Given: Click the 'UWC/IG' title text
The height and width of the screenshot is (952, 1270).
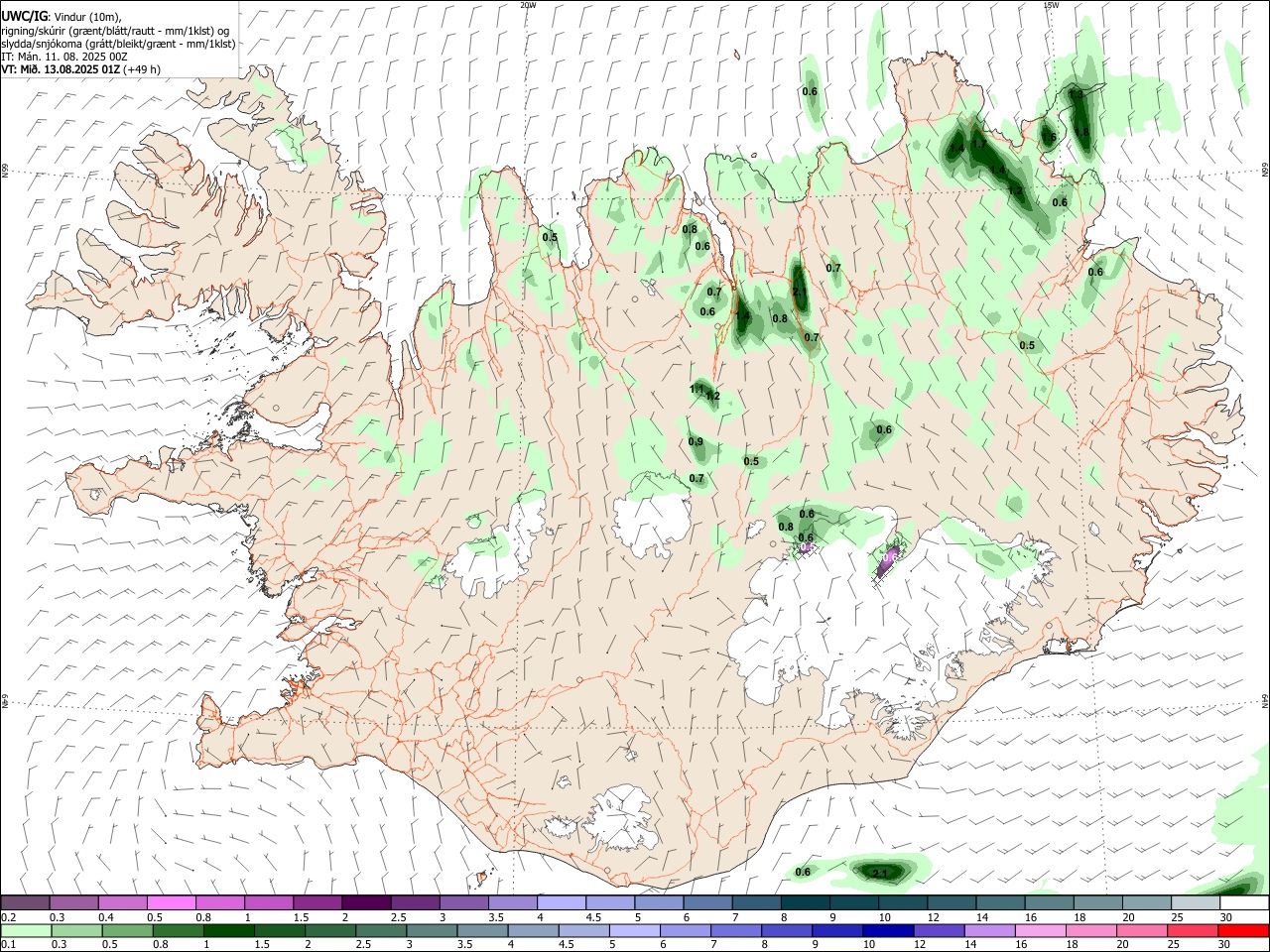Looking at the screenshot, I should [24, 16].
